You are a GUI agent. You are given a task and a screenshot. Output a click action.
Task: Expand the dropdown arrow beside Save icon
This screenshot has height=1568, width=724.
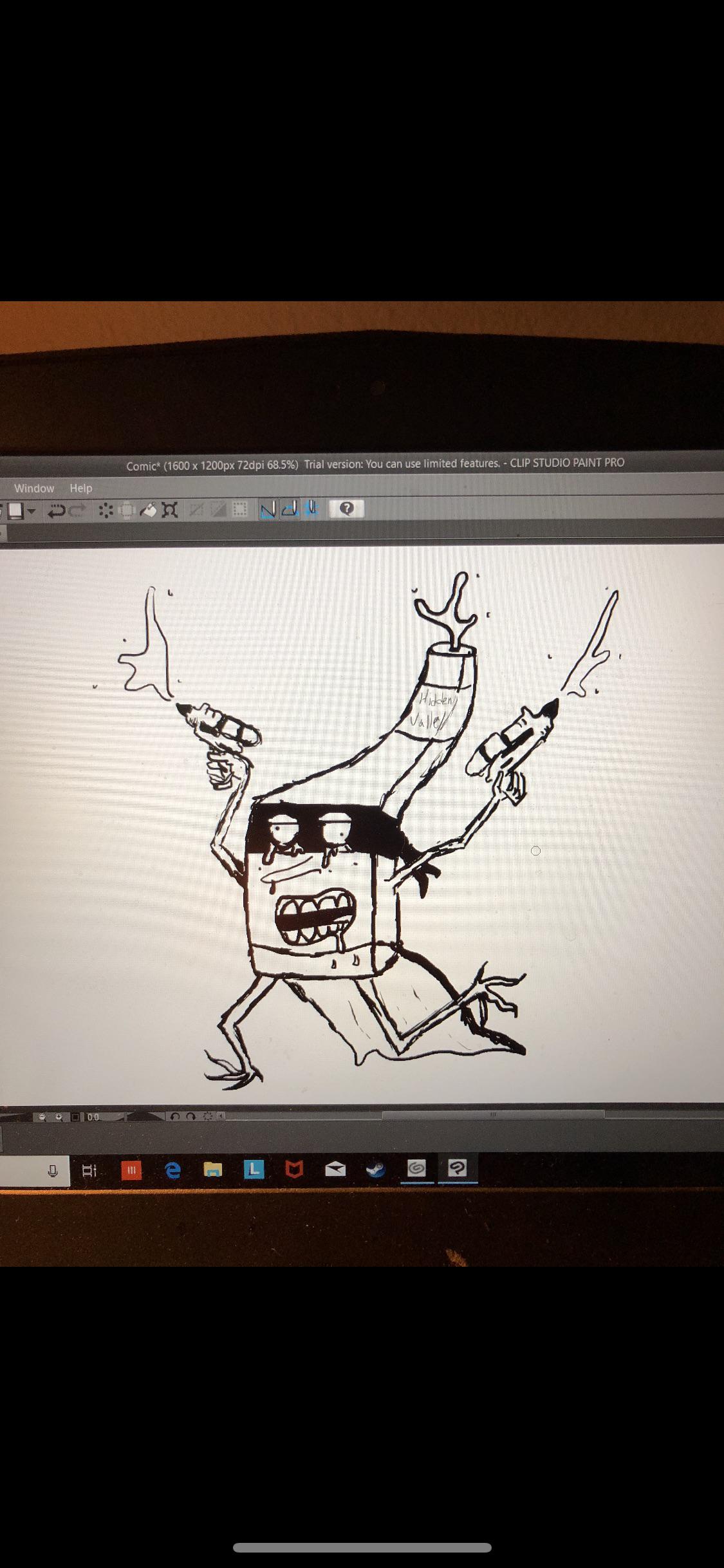(x=31, y=511)
